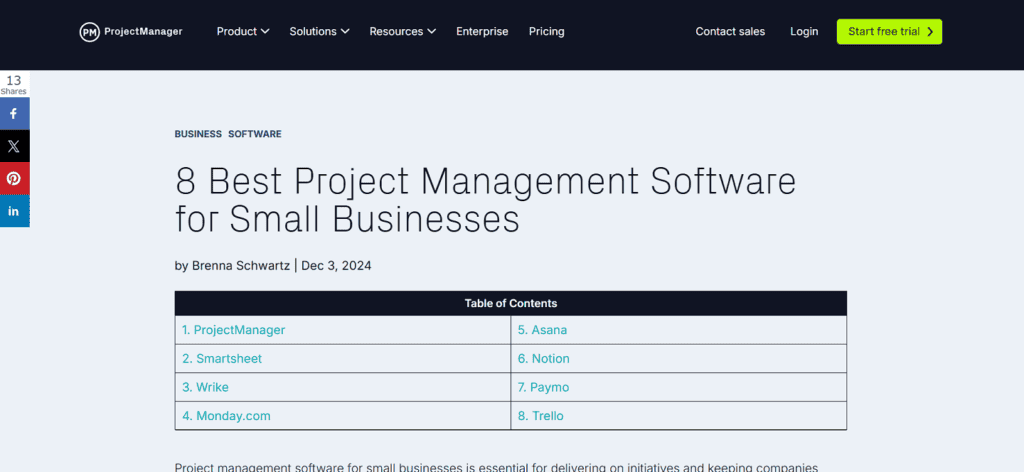
Task: Click the 13 Shares counter
Action: (x=14, y=85)
